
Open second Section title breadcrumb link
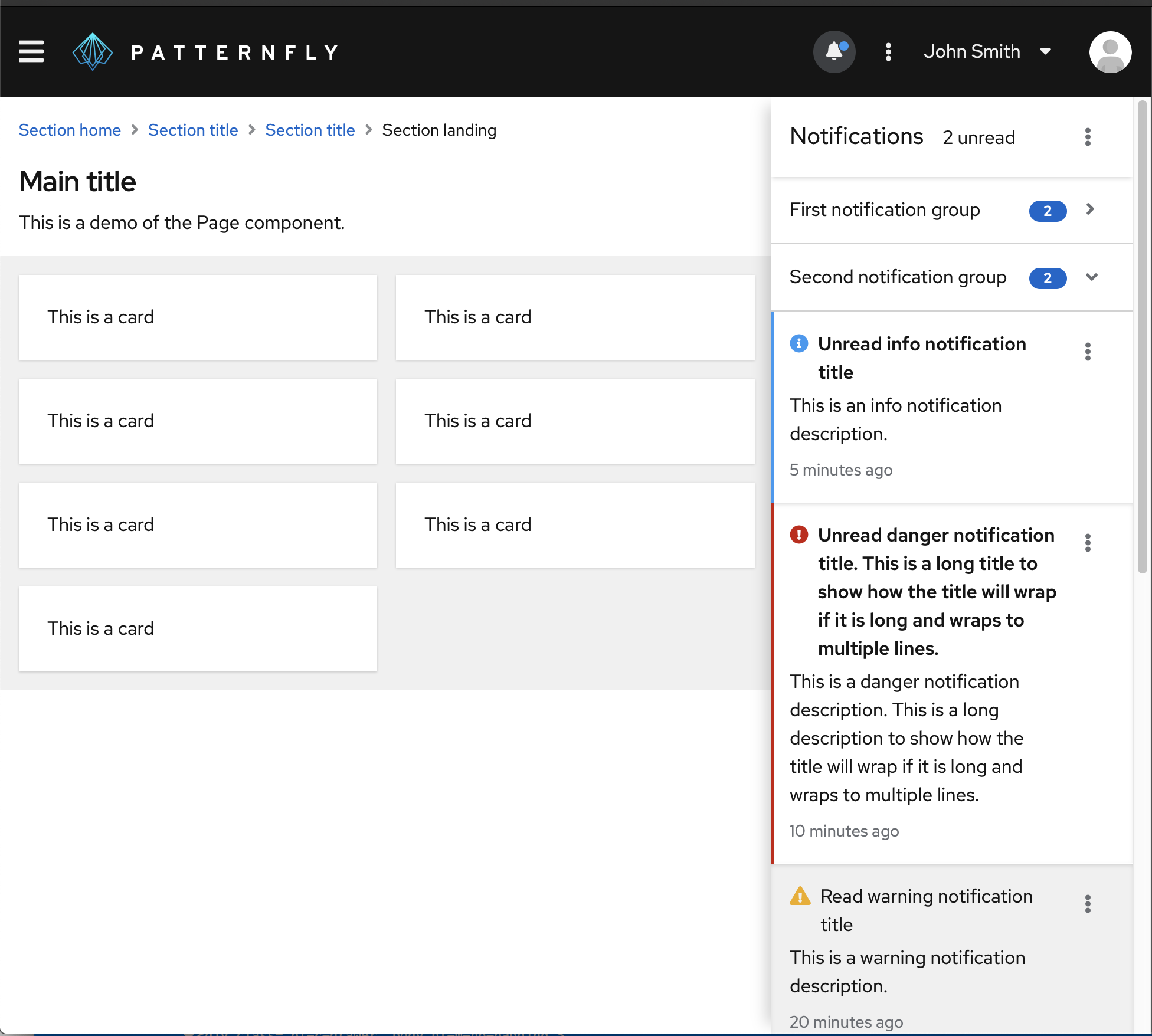pos(310,130)
